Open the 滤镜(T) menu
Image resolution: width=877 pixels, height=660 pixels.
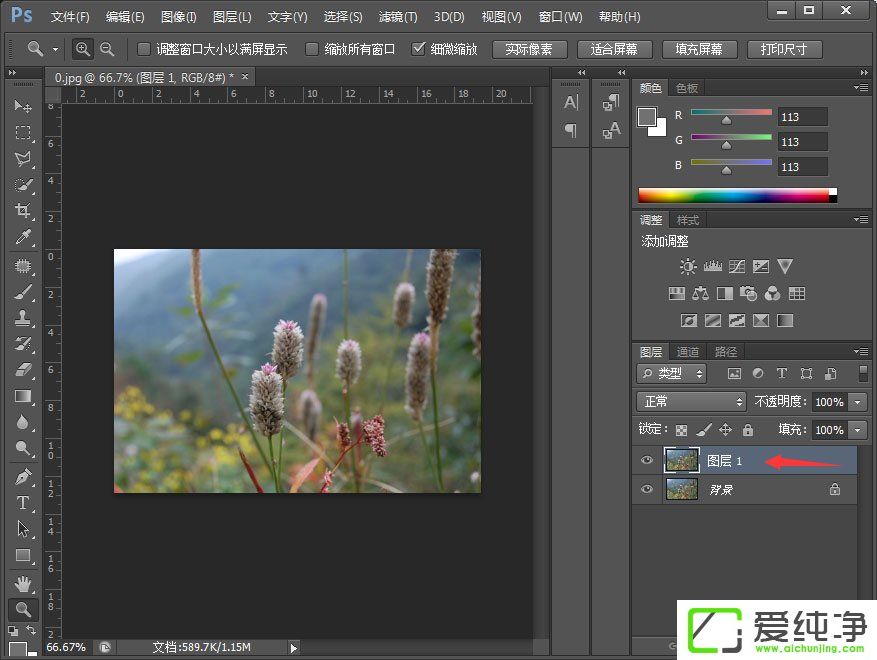coord(398,17)
